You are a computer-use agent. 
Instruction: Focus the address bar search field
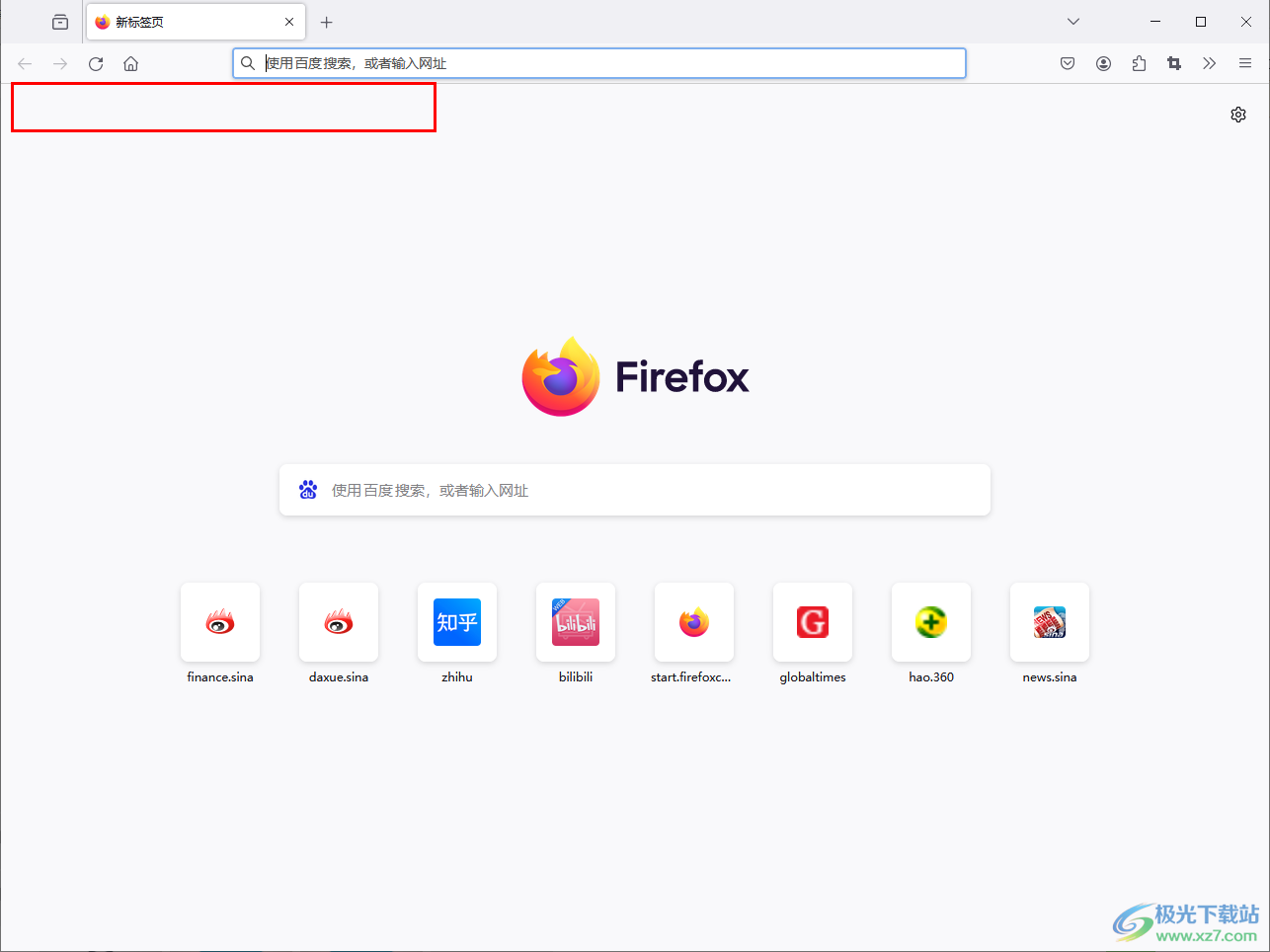(599, 63)
